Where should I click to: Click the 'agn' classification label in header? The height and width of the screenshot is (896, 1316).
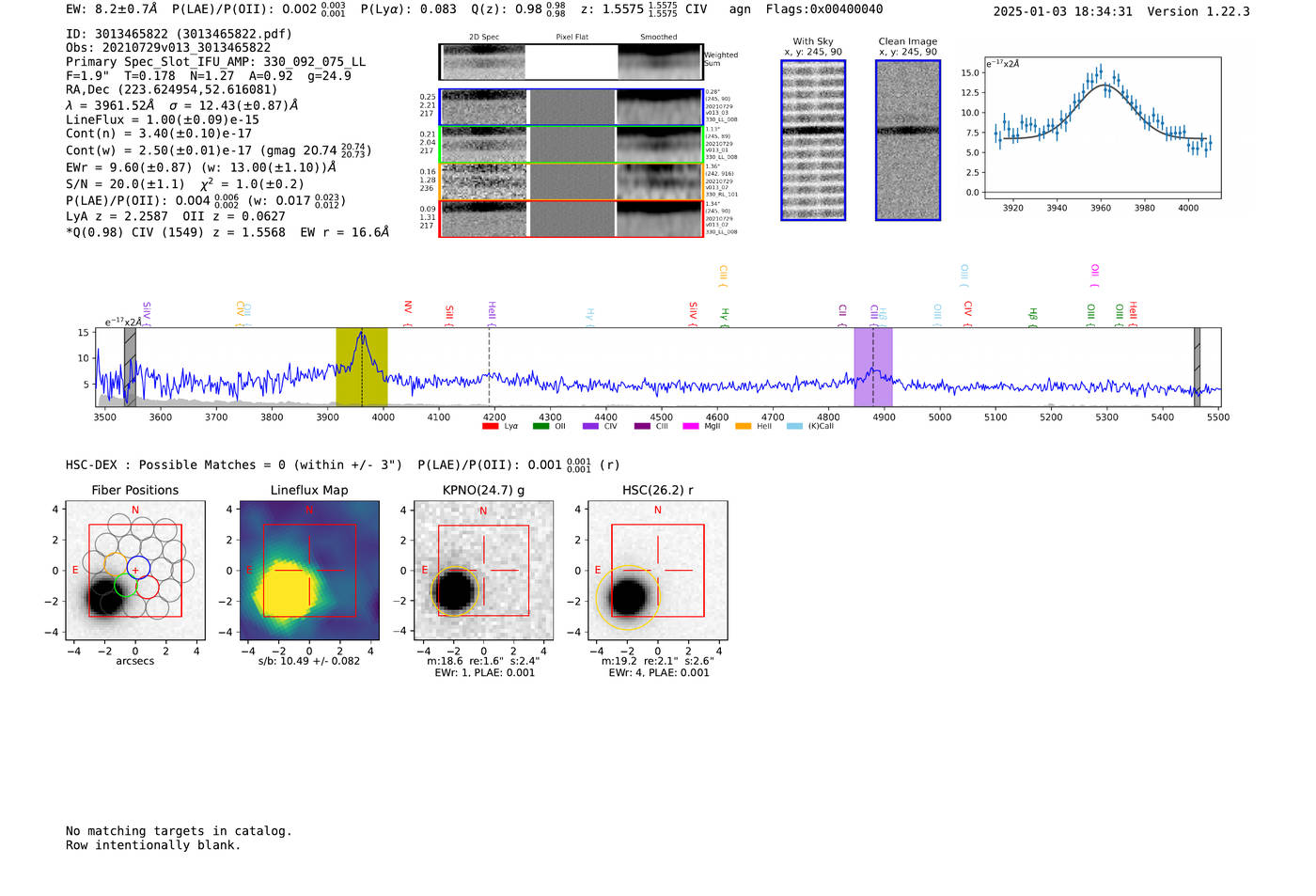click(x=741, y=9)
